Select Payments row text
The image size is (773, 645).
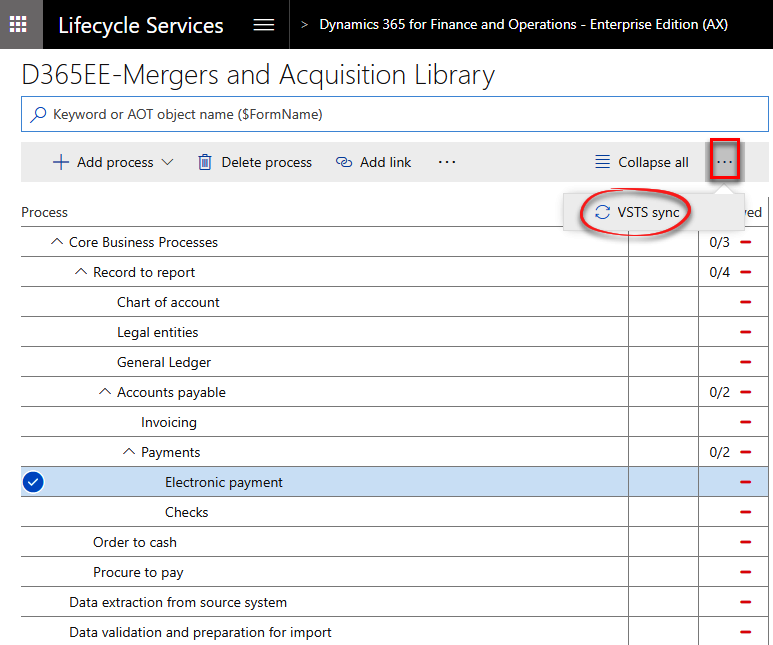(x=171, y=453)
